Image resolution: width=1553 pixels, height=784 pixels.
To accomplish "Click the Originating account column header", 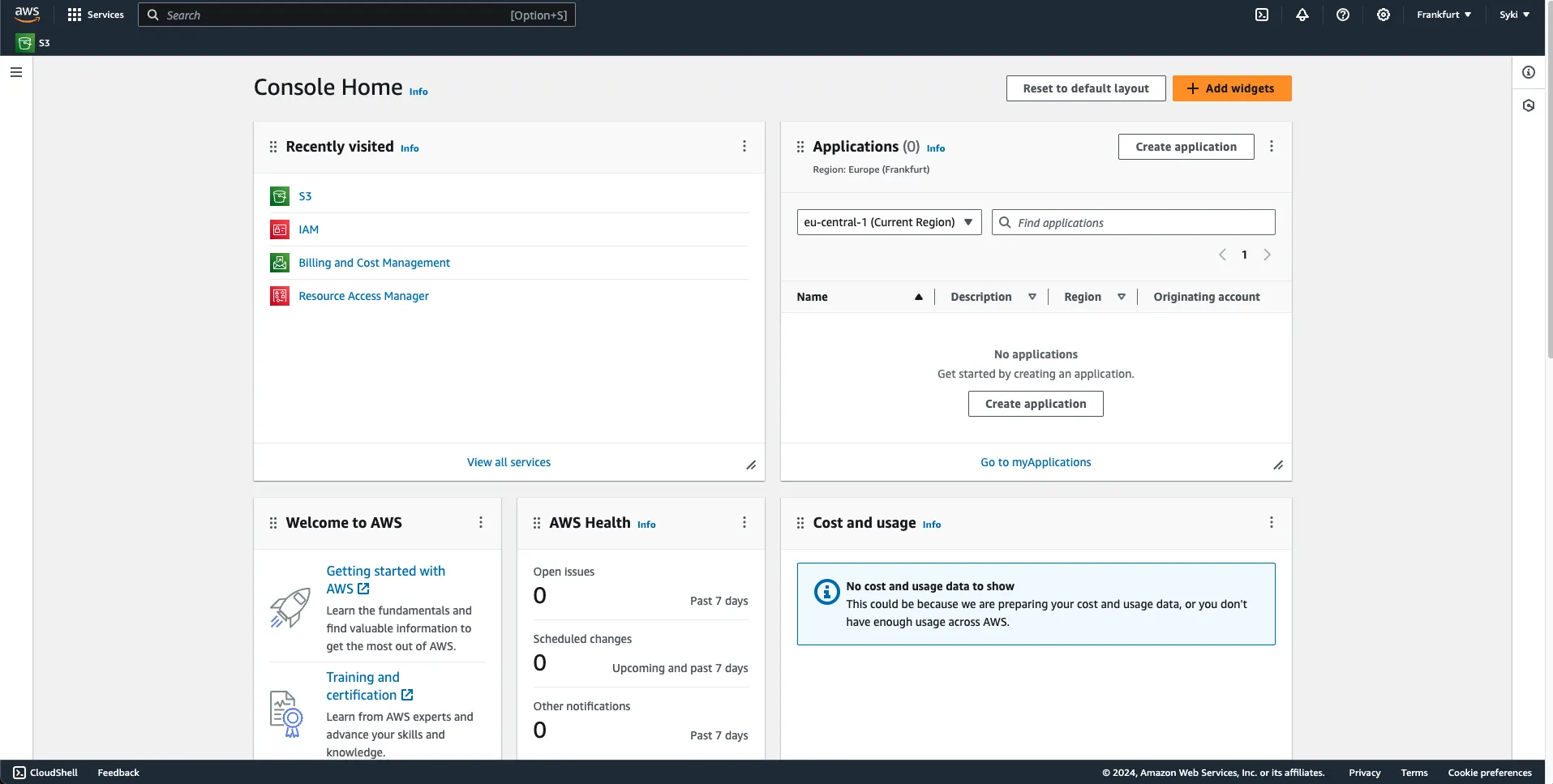I will [1207, 297].
